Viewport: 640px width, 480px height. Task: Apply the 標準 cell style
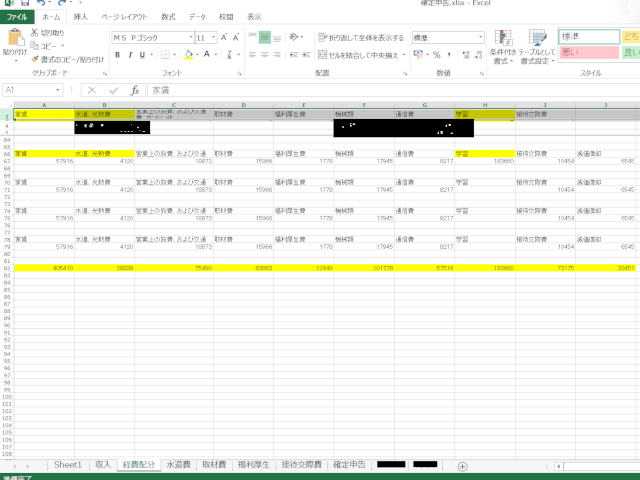pyautogui.click(x=589, y=36)
